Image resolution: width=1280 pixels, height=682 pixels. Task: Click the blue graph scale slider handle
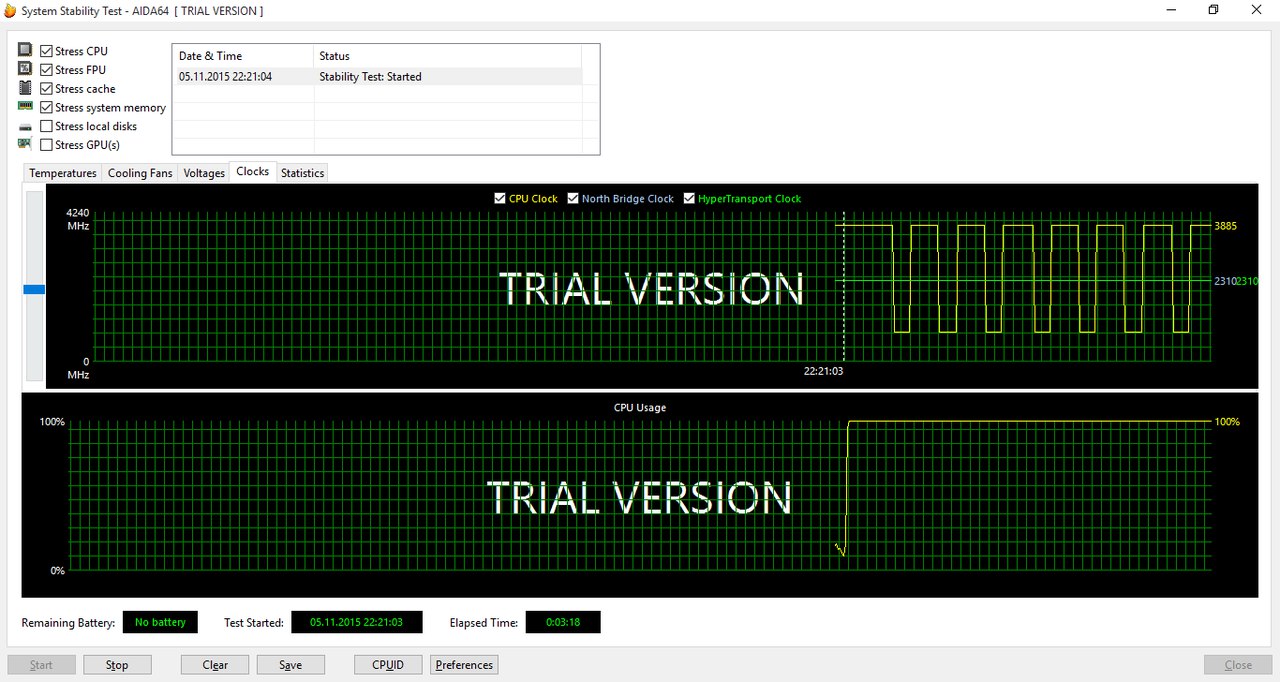[x=34, y=290]
